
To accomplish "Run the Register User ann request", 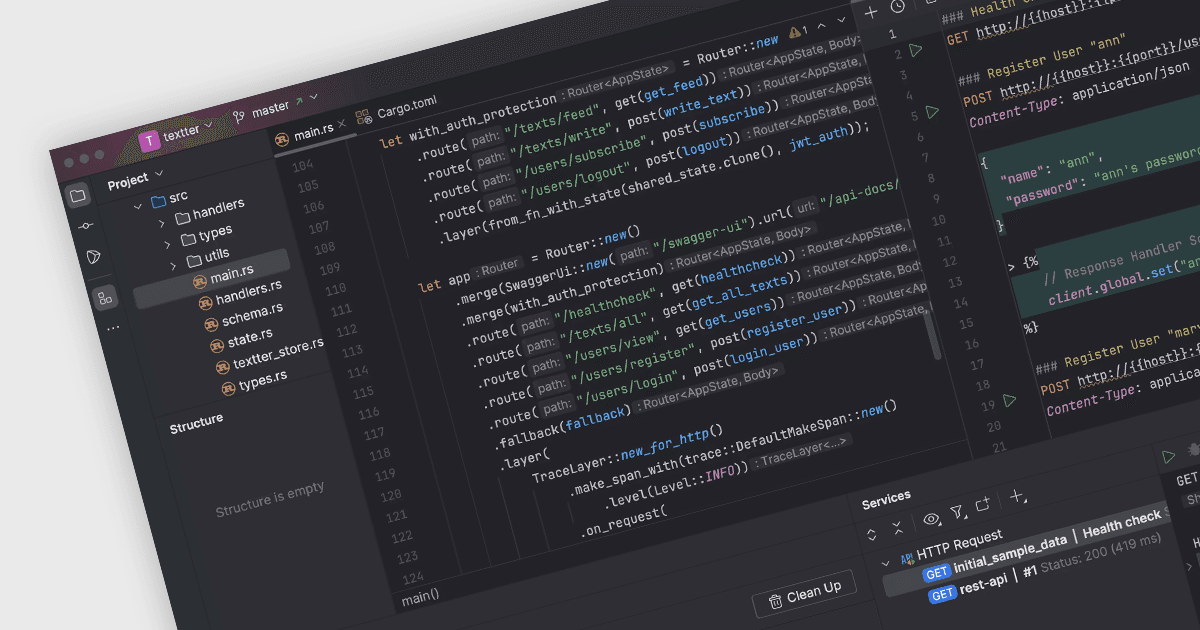I will 932,111.
